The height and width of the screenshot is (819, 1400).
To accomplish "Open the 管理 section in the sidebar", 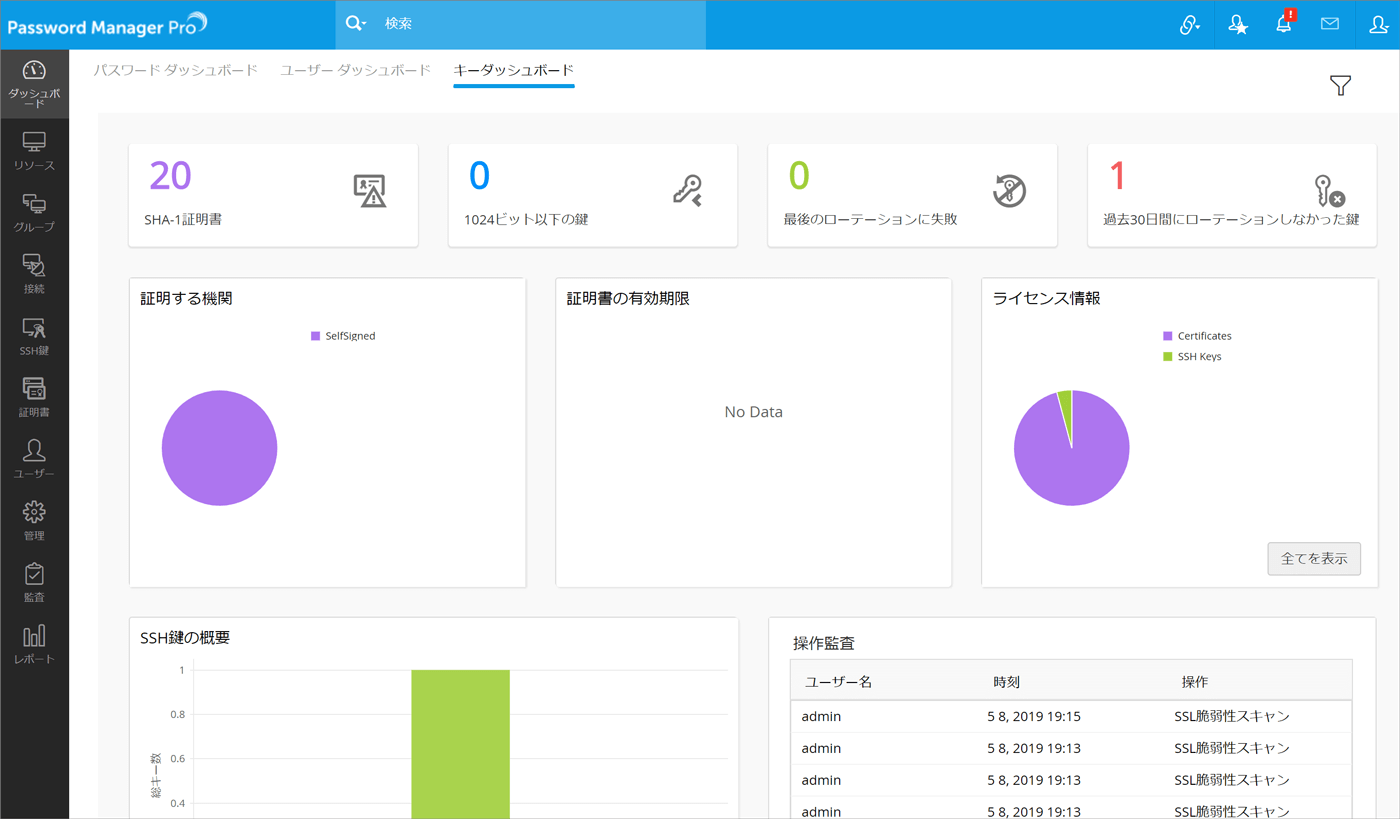I will (x=34, y=520).
